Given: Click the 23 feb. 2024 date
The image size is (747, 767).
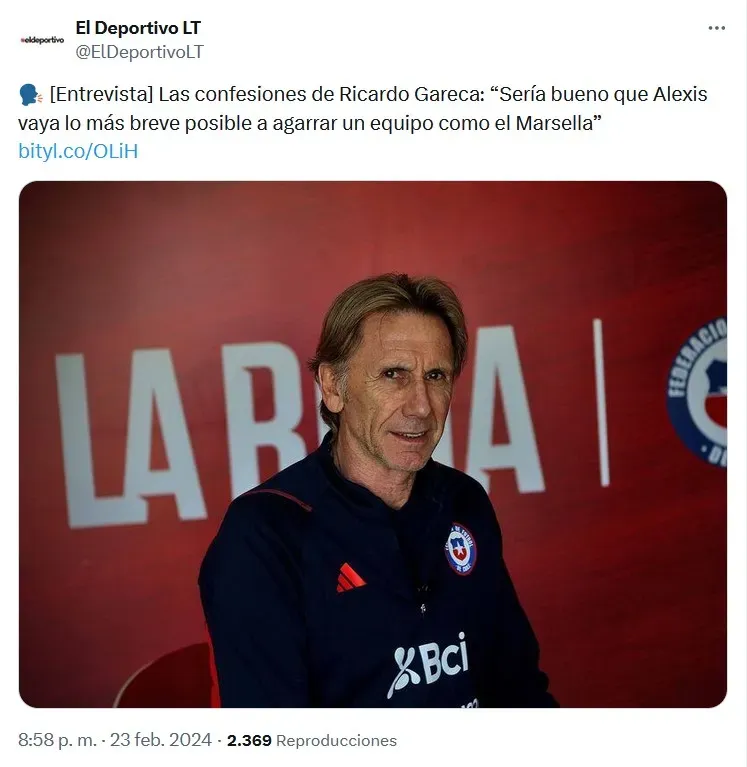Looking at the screenshot, I should [161, 740].
